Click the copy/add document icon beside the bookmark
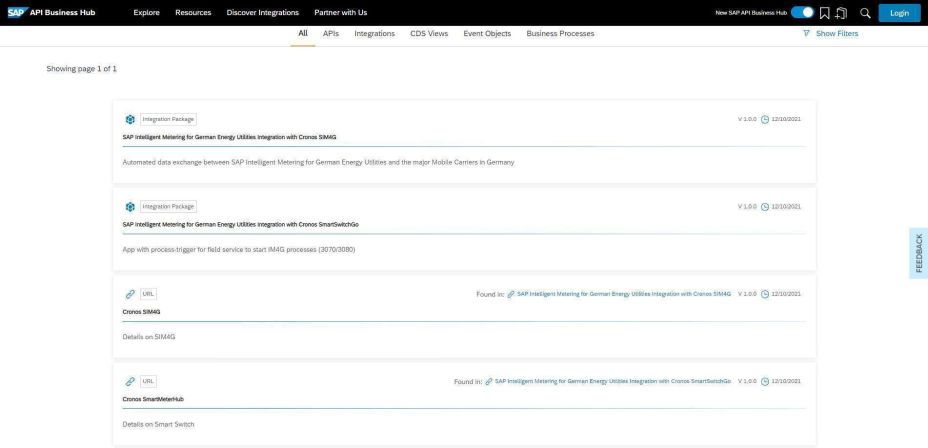This screenshot has width=928, height=448. (843, 12)
